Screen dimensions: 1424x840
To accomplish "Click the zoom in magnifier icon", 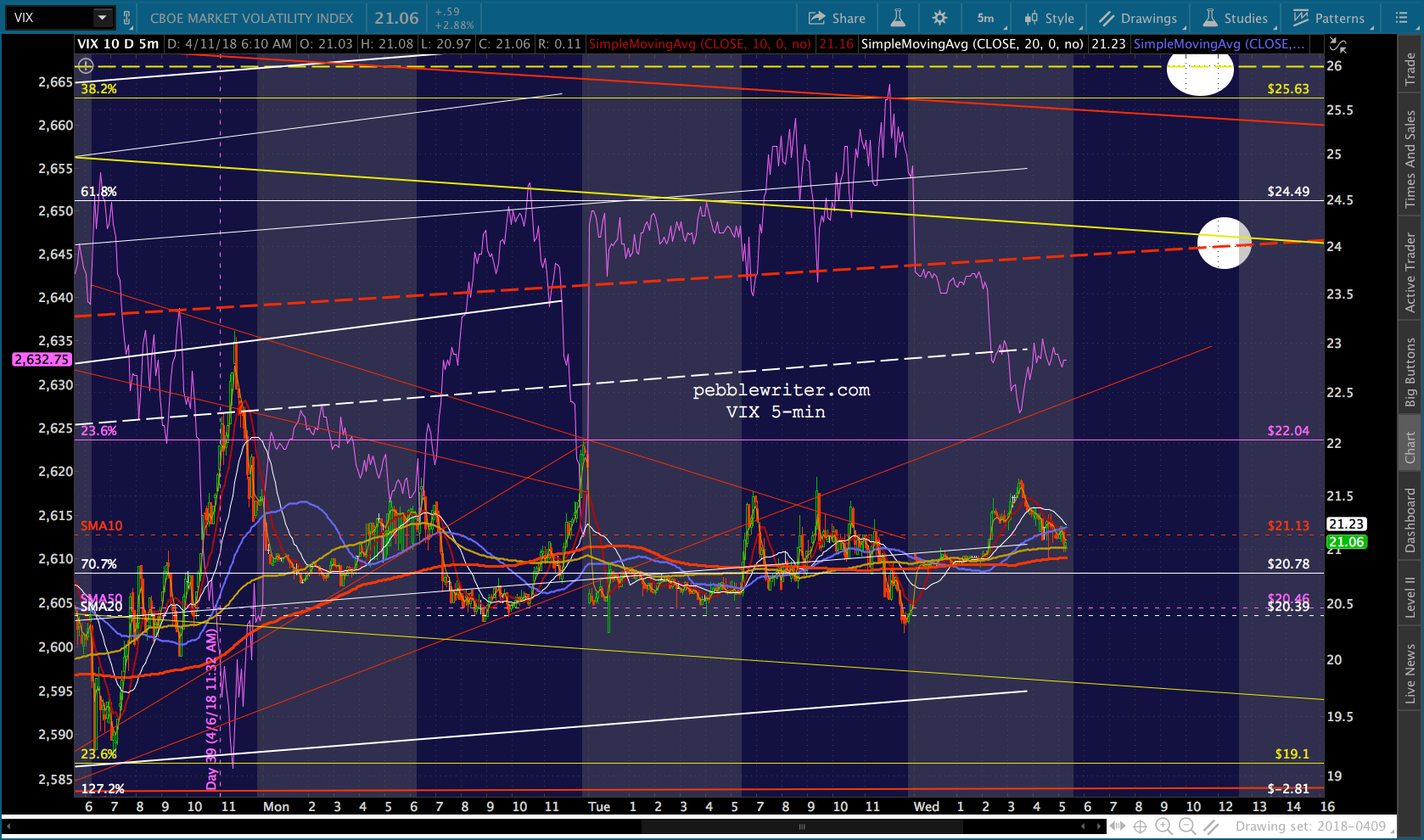I will point(1163,826).
